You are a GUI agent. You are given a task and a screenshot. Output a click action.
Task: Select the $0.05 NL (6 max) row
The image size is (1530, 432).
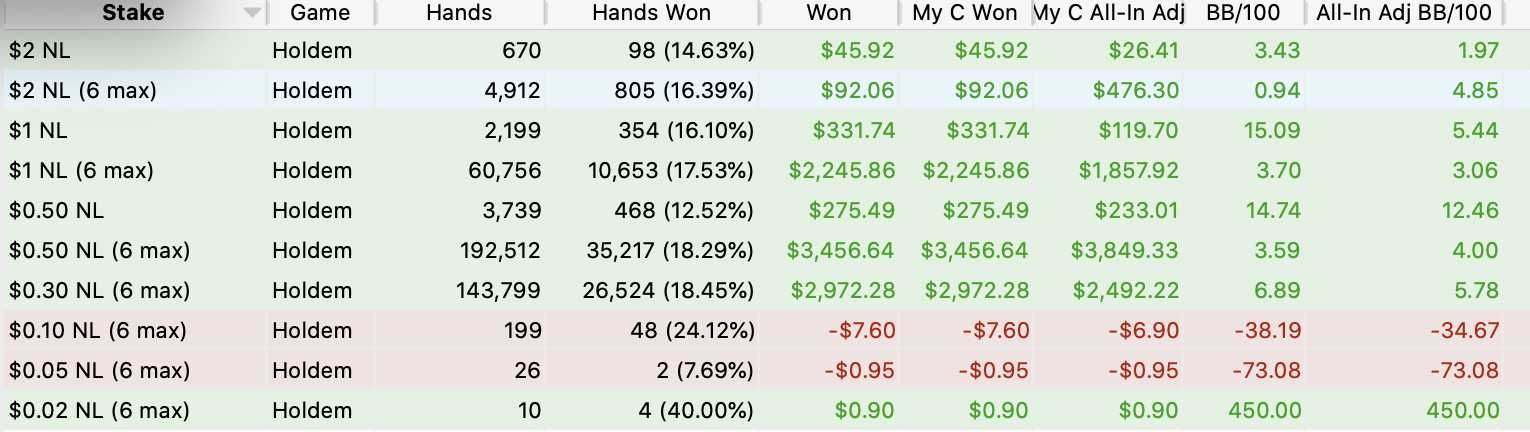pyautogui.click(x=765, y=370)
